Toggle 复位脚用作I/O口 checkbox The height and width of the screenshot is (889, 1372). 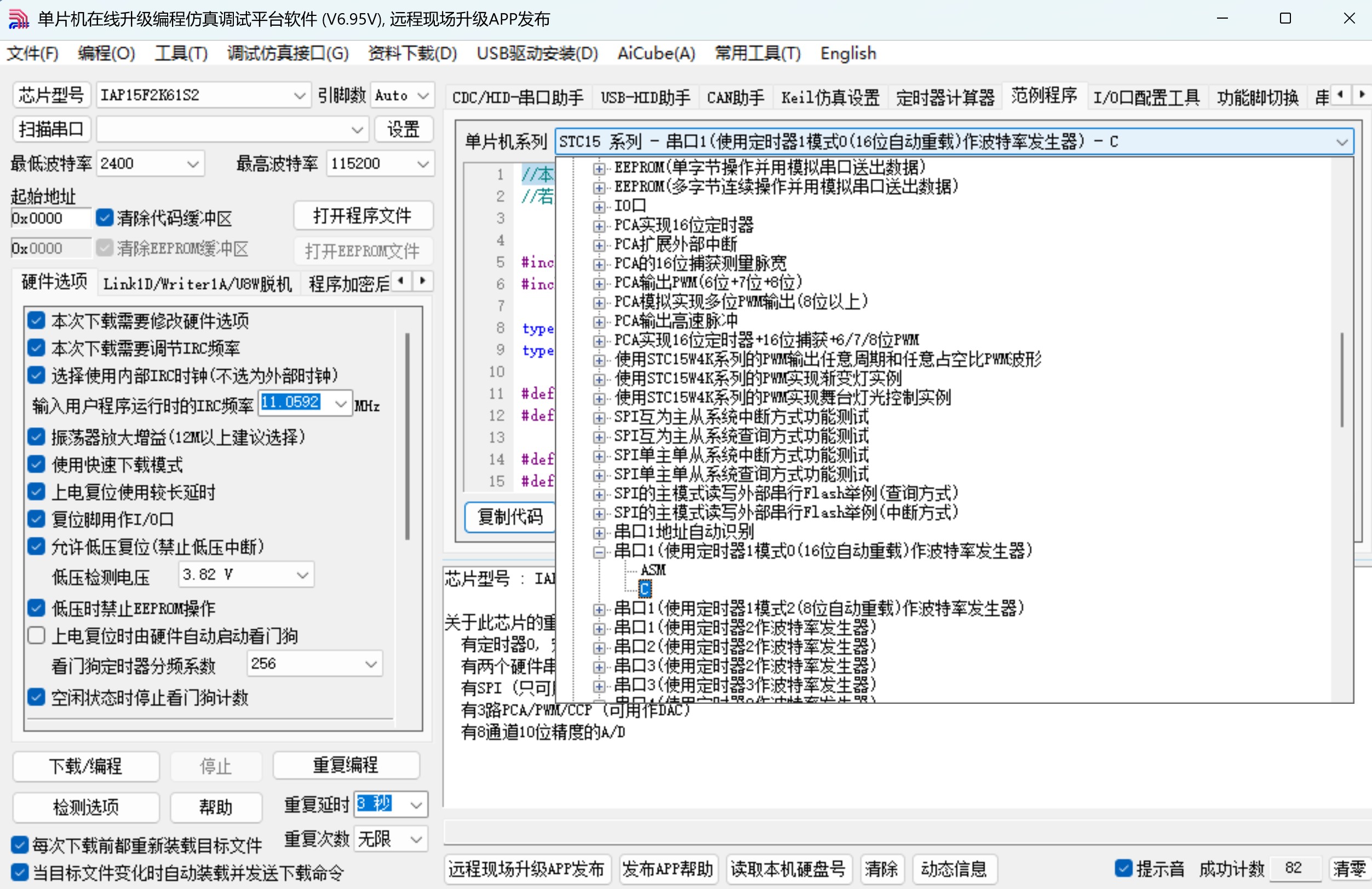point(36,519)
